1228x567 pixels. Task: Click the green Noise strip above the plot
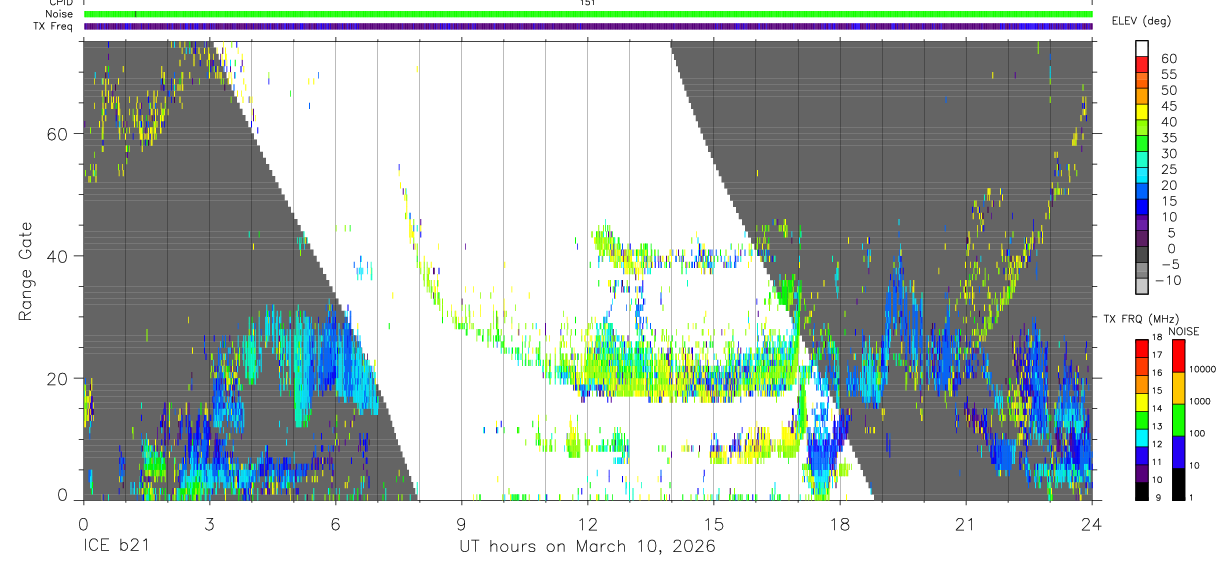[588, 14]
